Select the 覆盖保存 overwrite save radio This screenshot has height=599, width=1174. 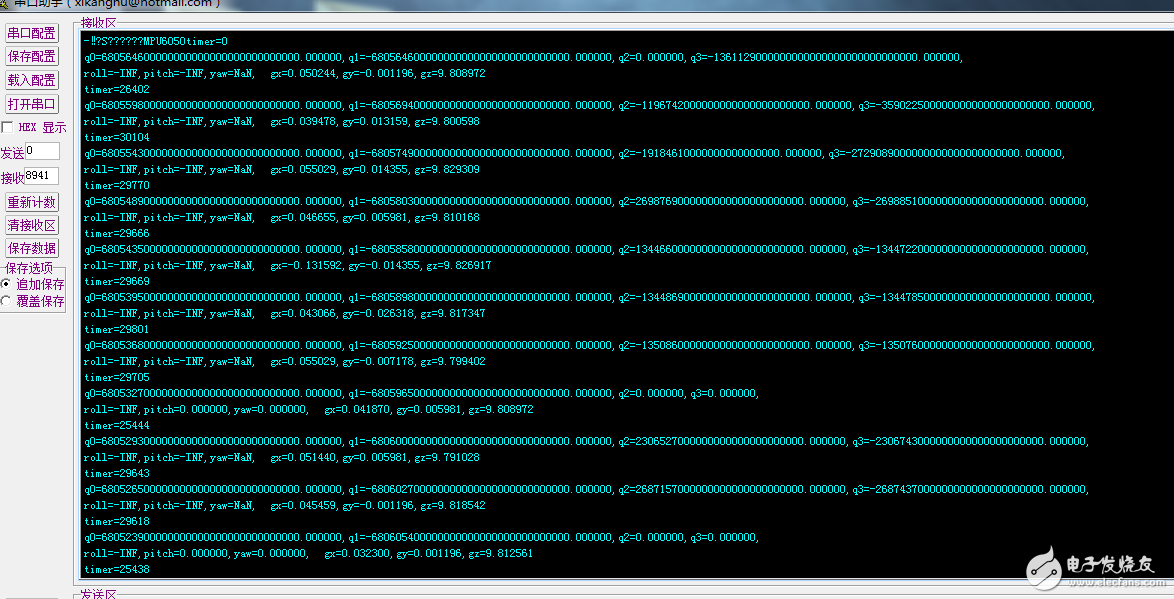(x=6, y=301)
